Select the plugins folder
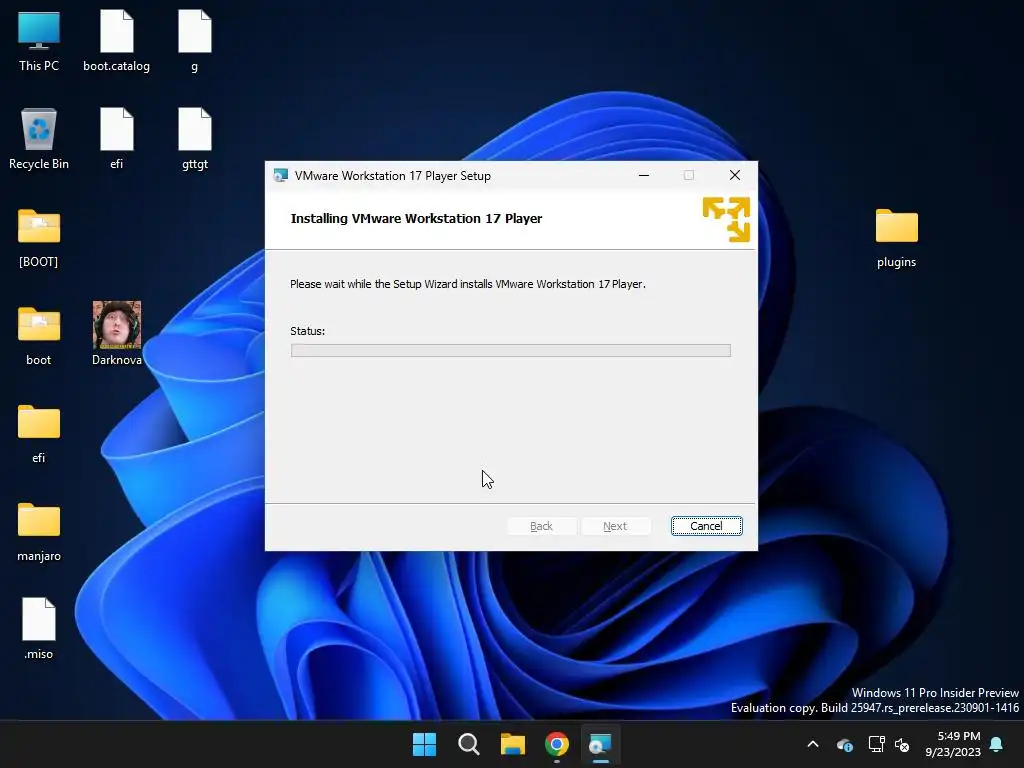The width and height of the screenshot is (1024, 768). [896, 237]
